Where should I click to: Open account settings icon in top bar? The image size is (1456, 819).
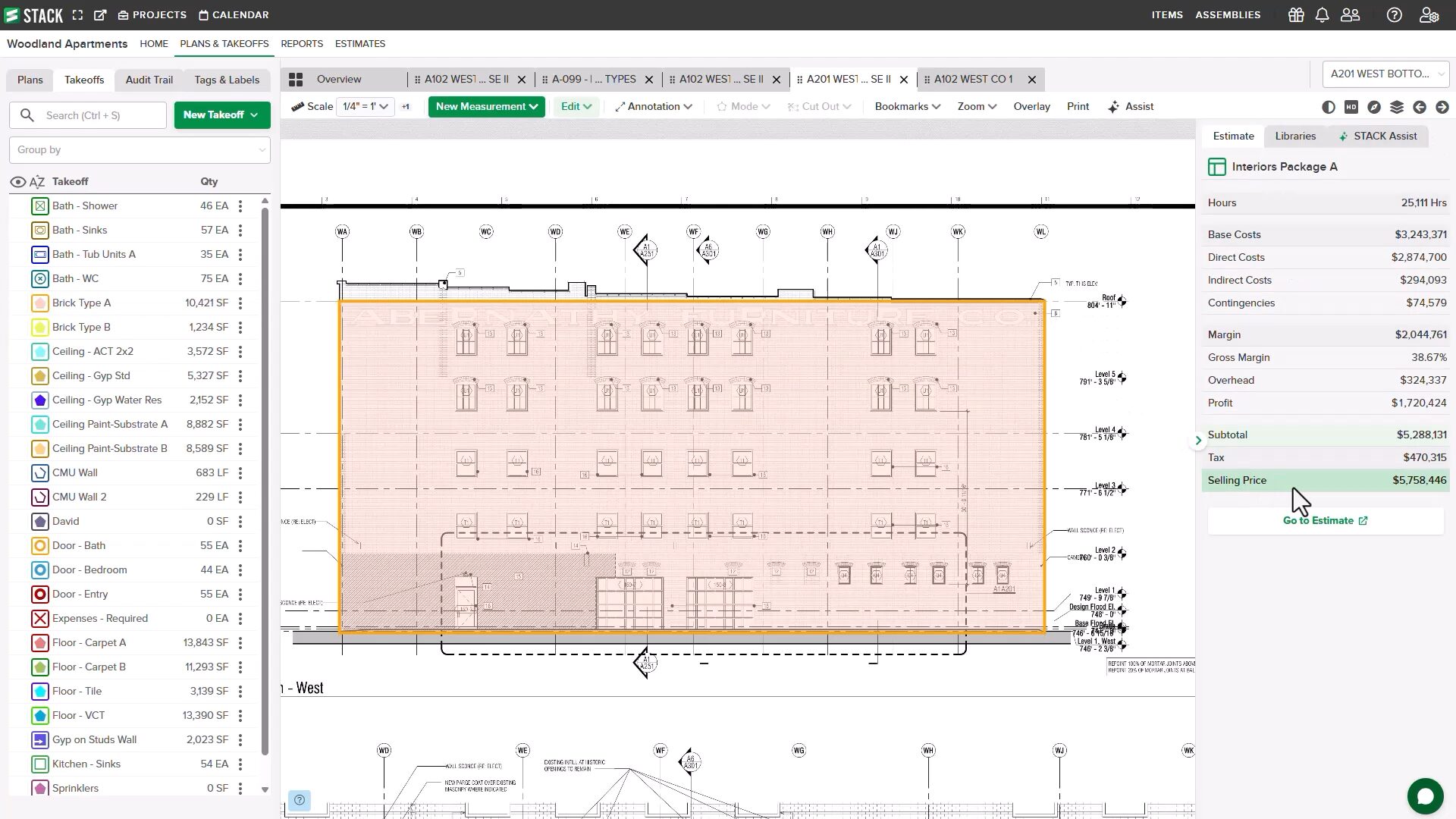coord(1429,15)
